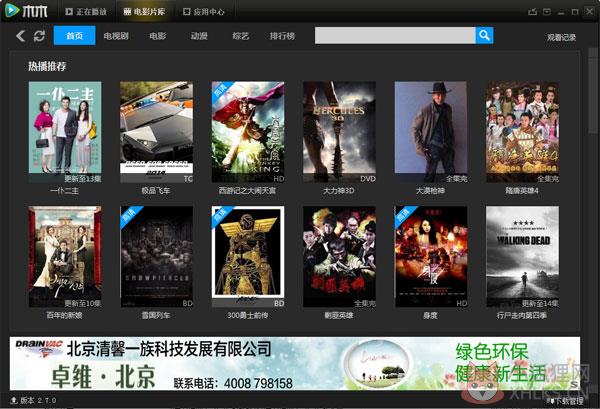Viewport: 600px width, 409px height.
Task: Click the upload icon beside 版本 2.7.0
Action: (x=14, y=401)
